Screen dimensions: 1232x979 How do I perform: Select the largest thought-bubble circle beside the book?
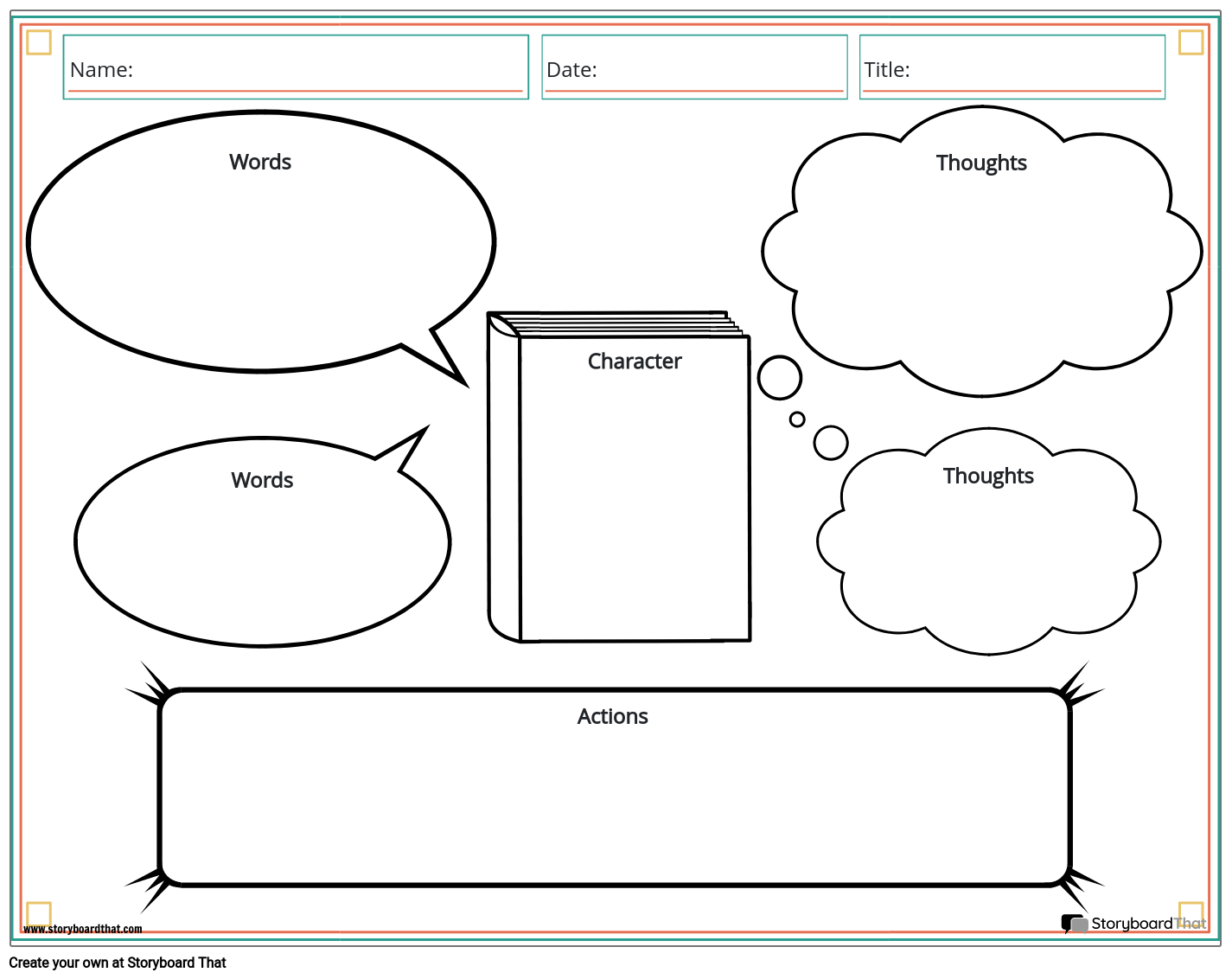click(780, 378)
